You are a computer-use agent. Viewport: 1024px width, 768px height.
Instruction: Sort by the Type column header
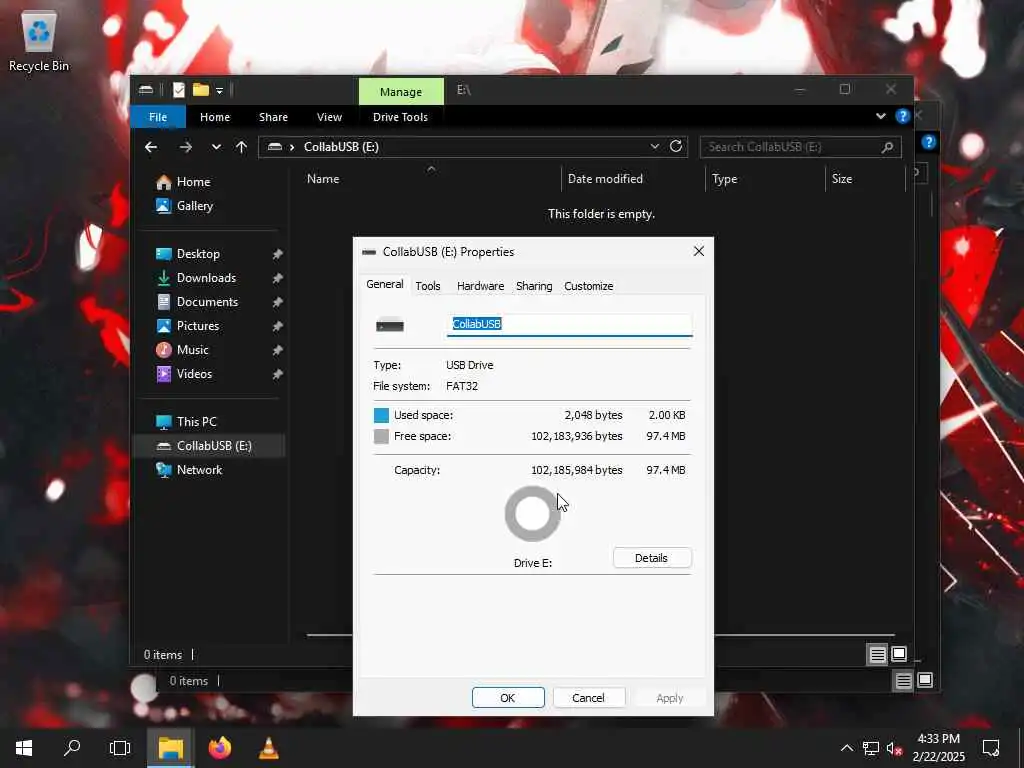point(725,179)
